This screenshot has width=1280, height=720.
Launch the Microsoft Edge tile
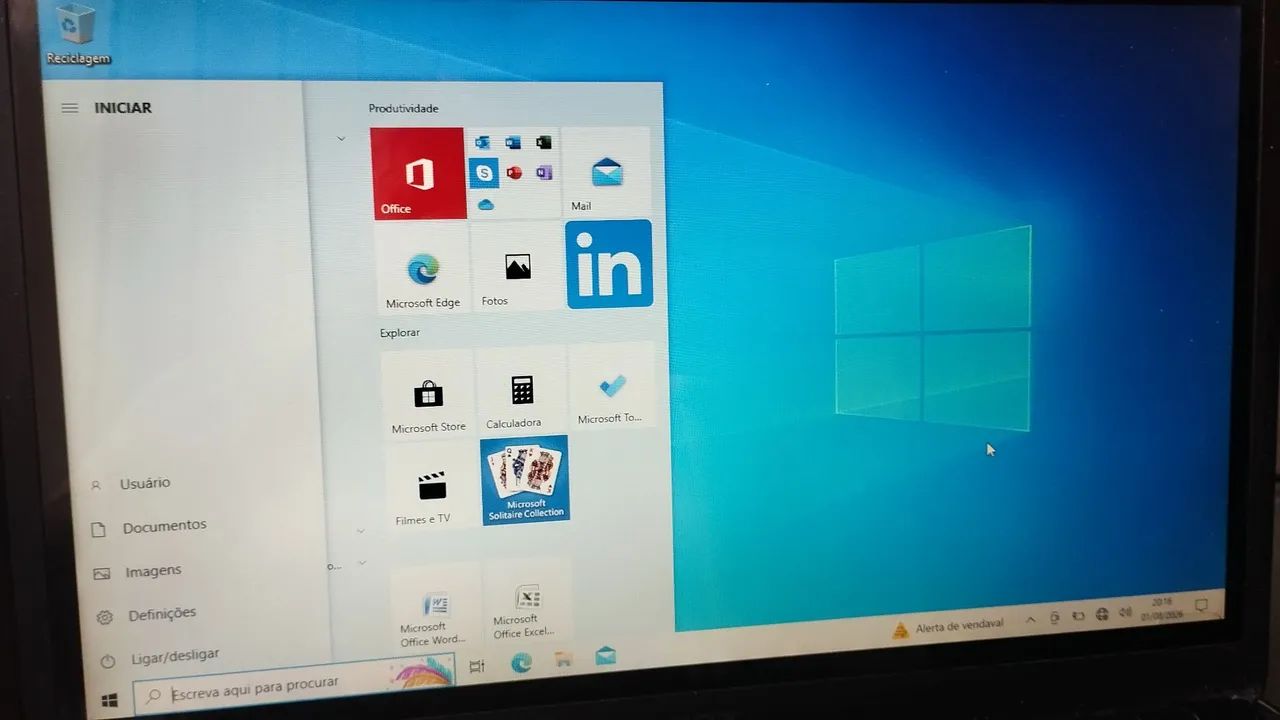click(423, 269)
